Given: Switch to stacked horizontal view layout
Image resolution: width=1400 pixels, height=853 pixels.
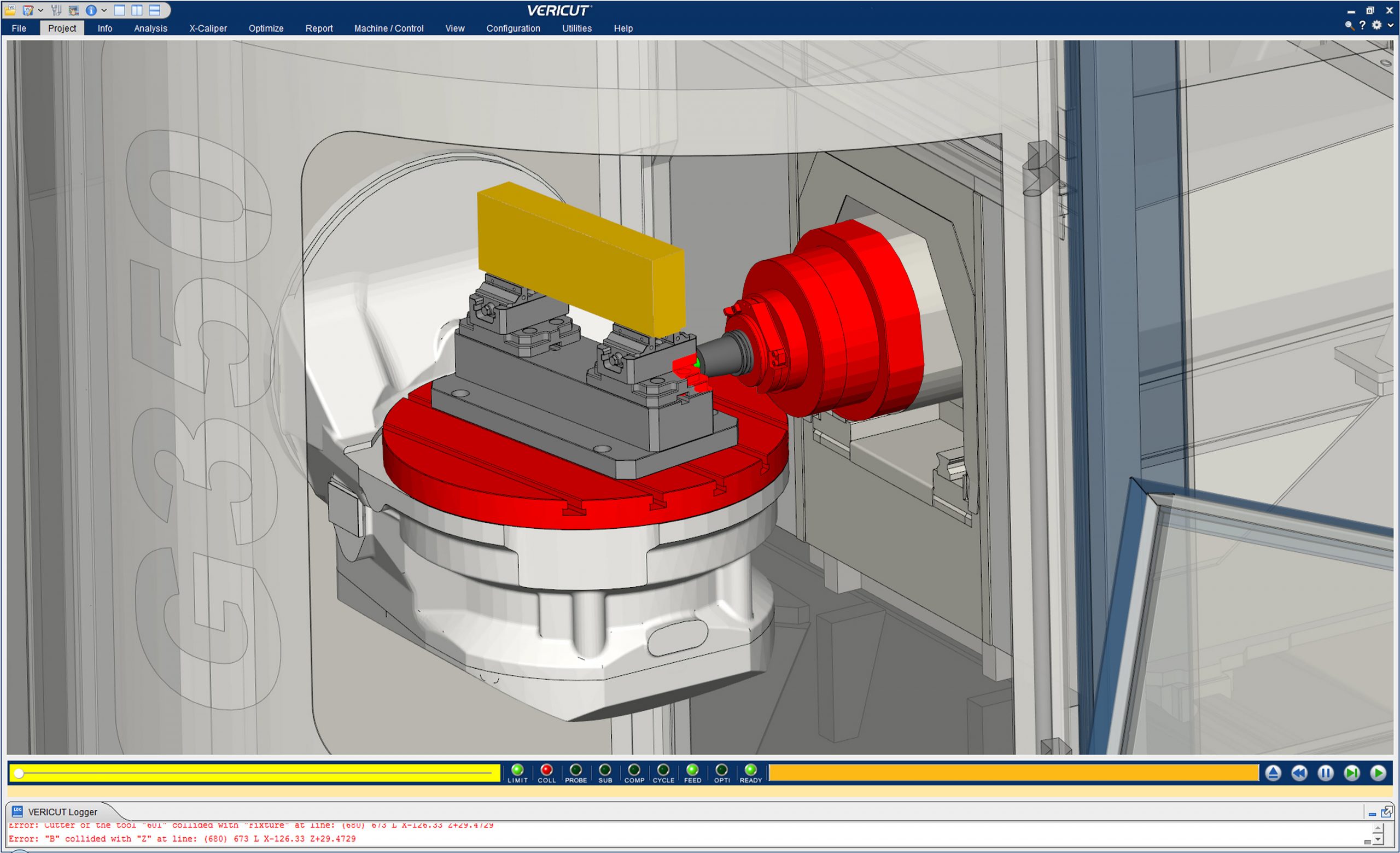Looking at the screenshot, I should click(155, 10).
